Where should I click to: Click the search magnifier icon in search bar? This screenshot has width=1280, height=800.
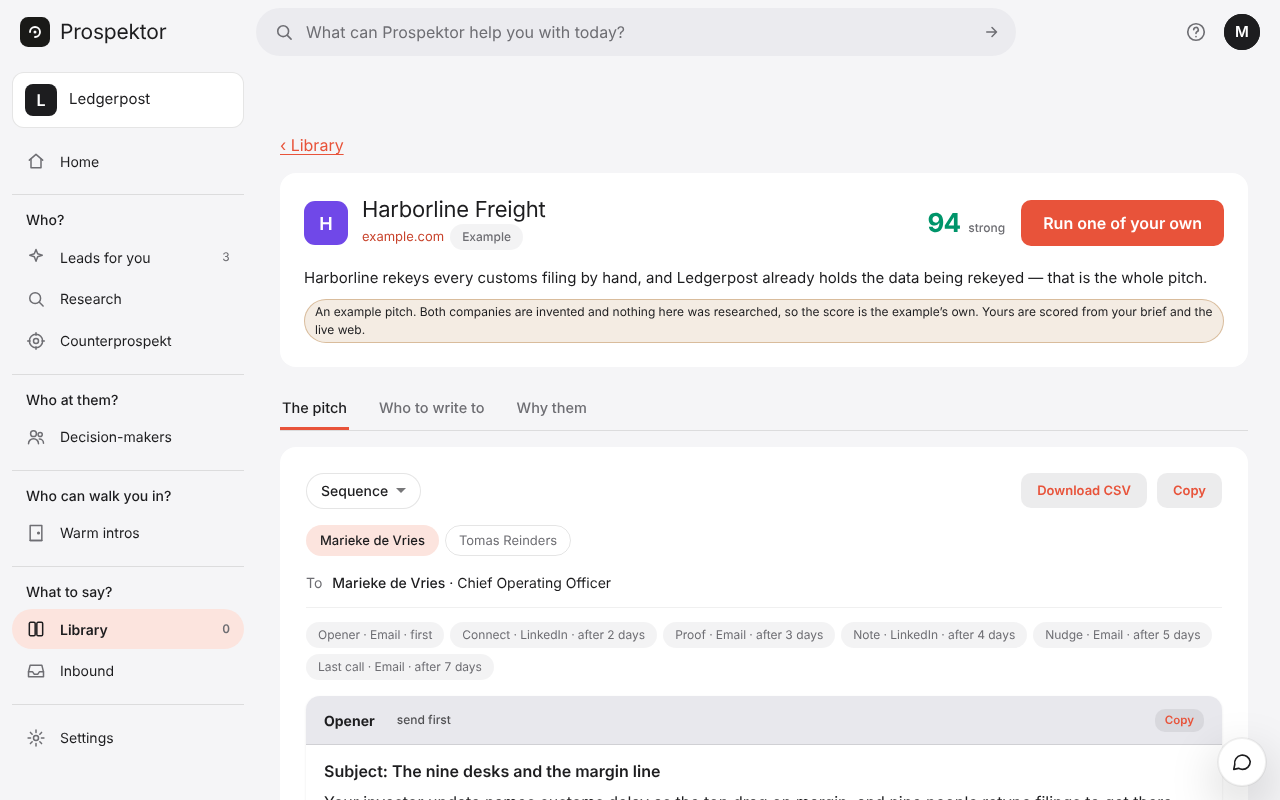[x=285, y=32]
